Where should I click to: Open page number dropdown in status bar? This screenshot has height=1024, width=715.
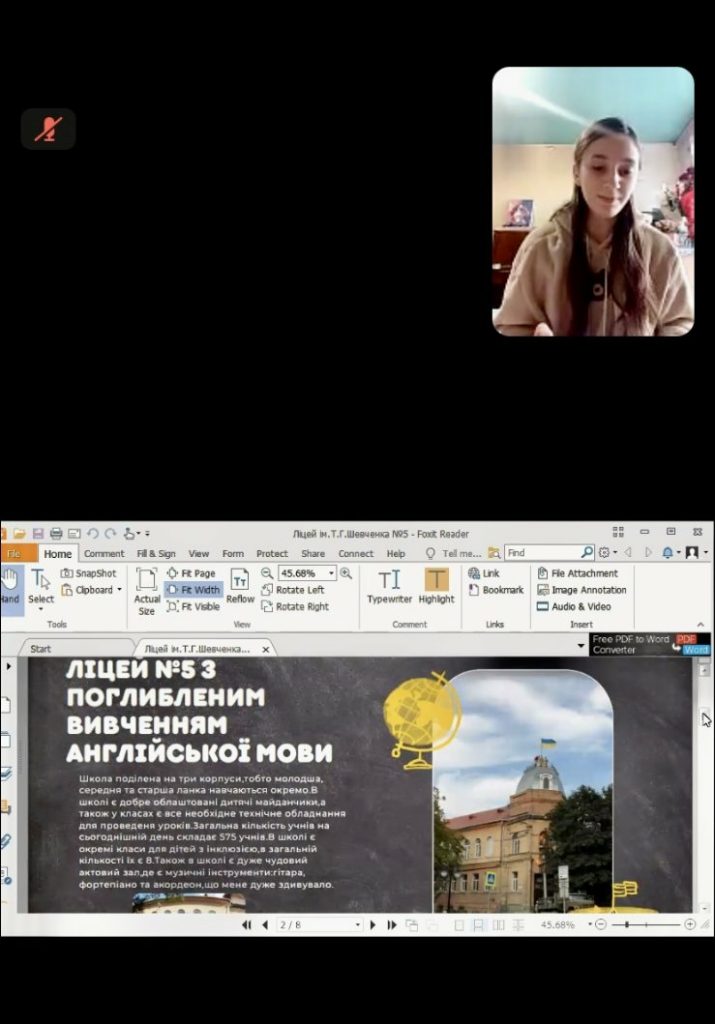(x=358, y=925)
